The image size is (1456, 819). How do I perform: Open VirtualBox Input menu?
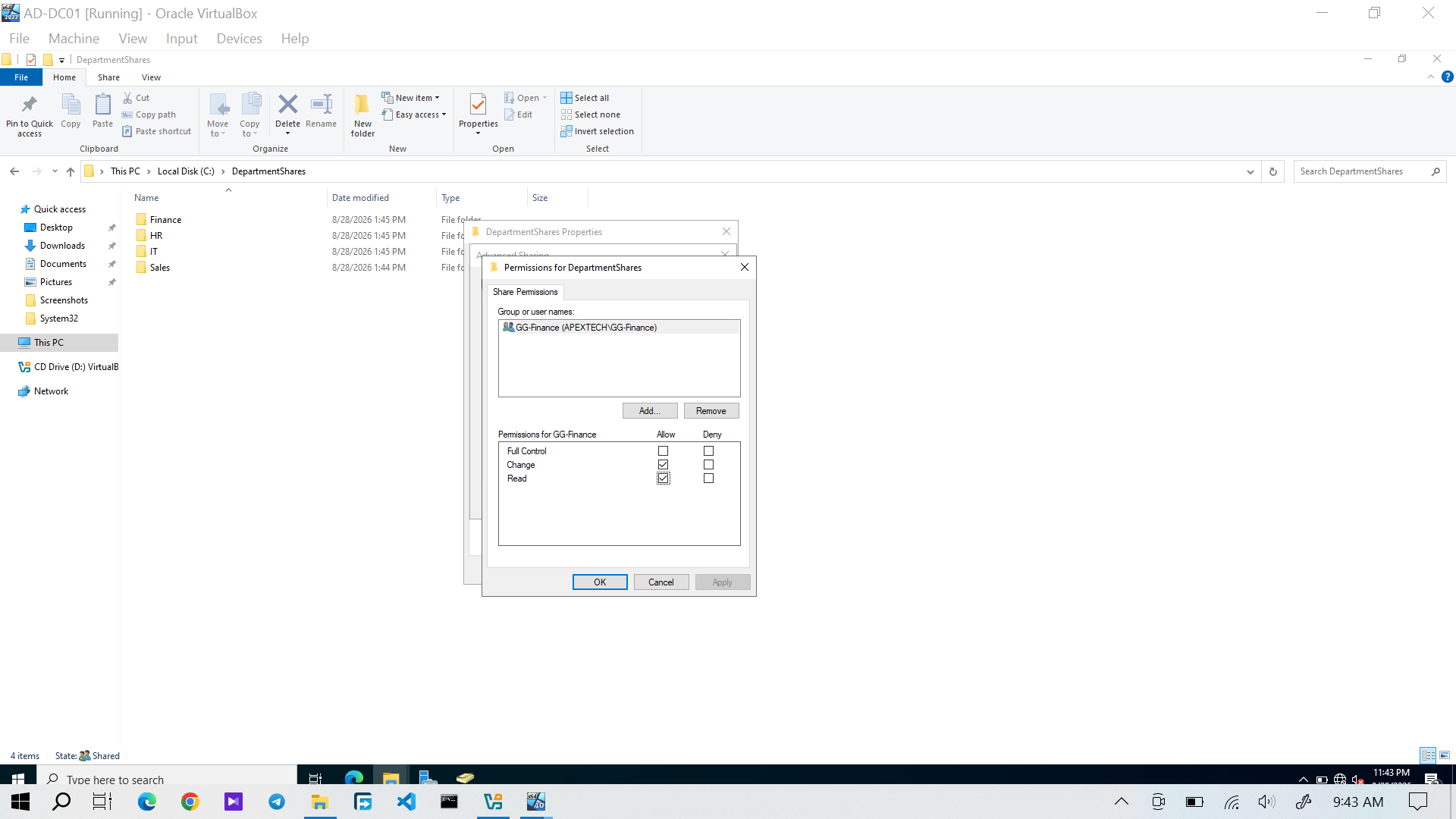181,39
